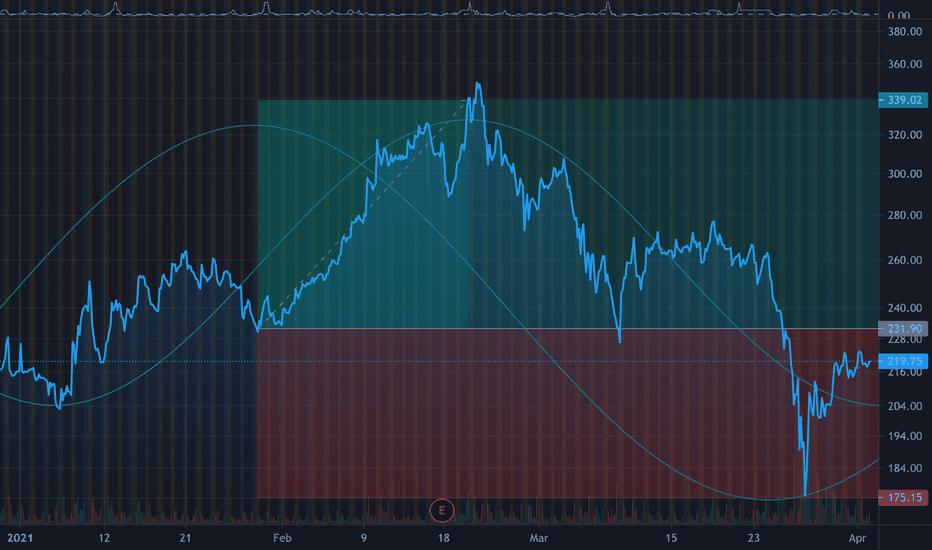Click the Apr label on time axis
This screenshot has width=932, height=550.
(857, 538)
